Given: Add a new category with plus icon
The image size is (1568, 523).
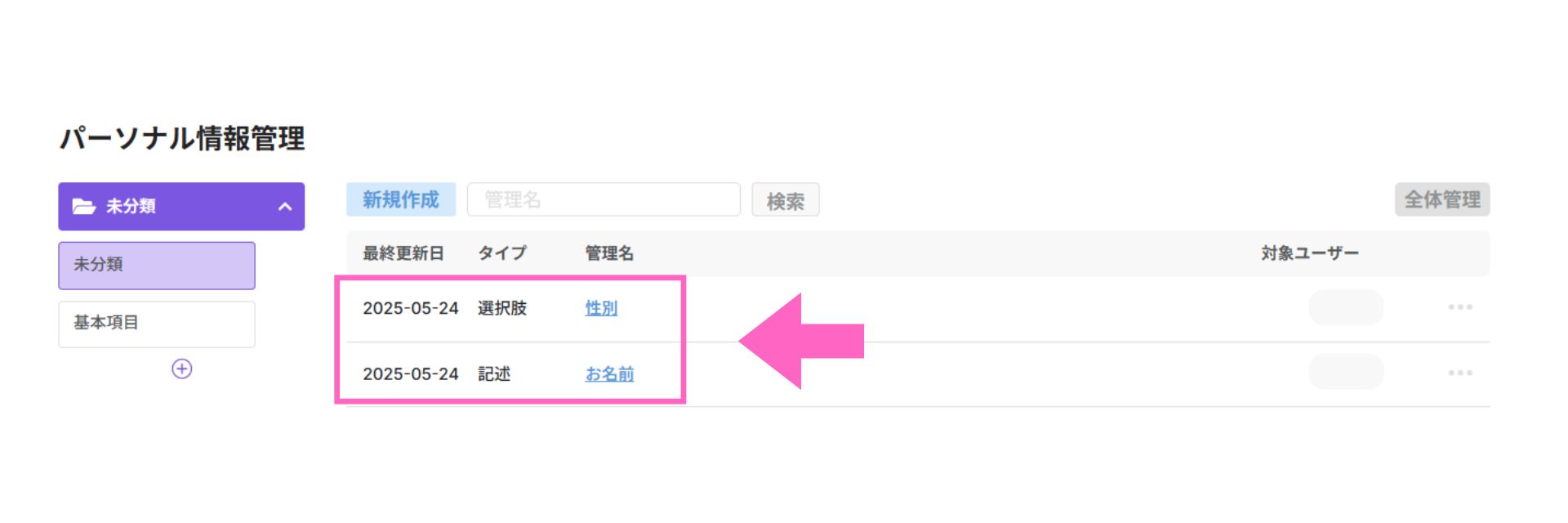Looking at the screenshot, I should [182, 369].
